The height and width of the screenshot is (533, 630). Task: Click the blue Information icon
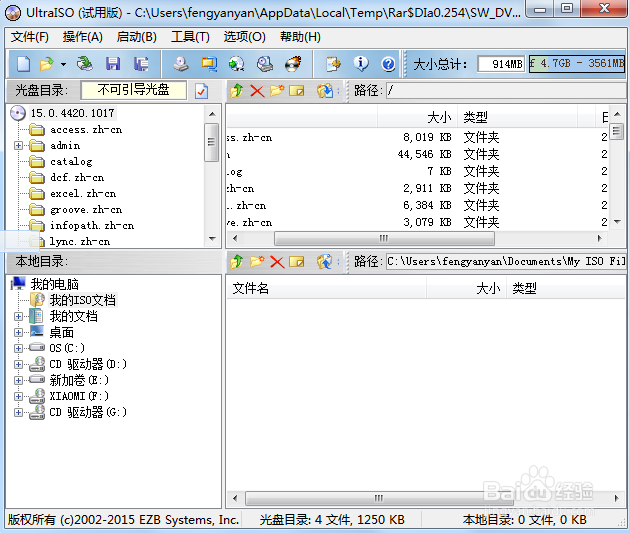tap(361, 64)
